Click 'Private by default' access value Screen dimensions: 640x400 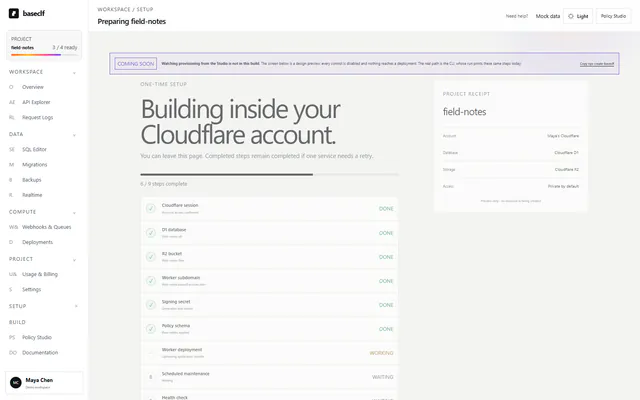coord(563,186)
